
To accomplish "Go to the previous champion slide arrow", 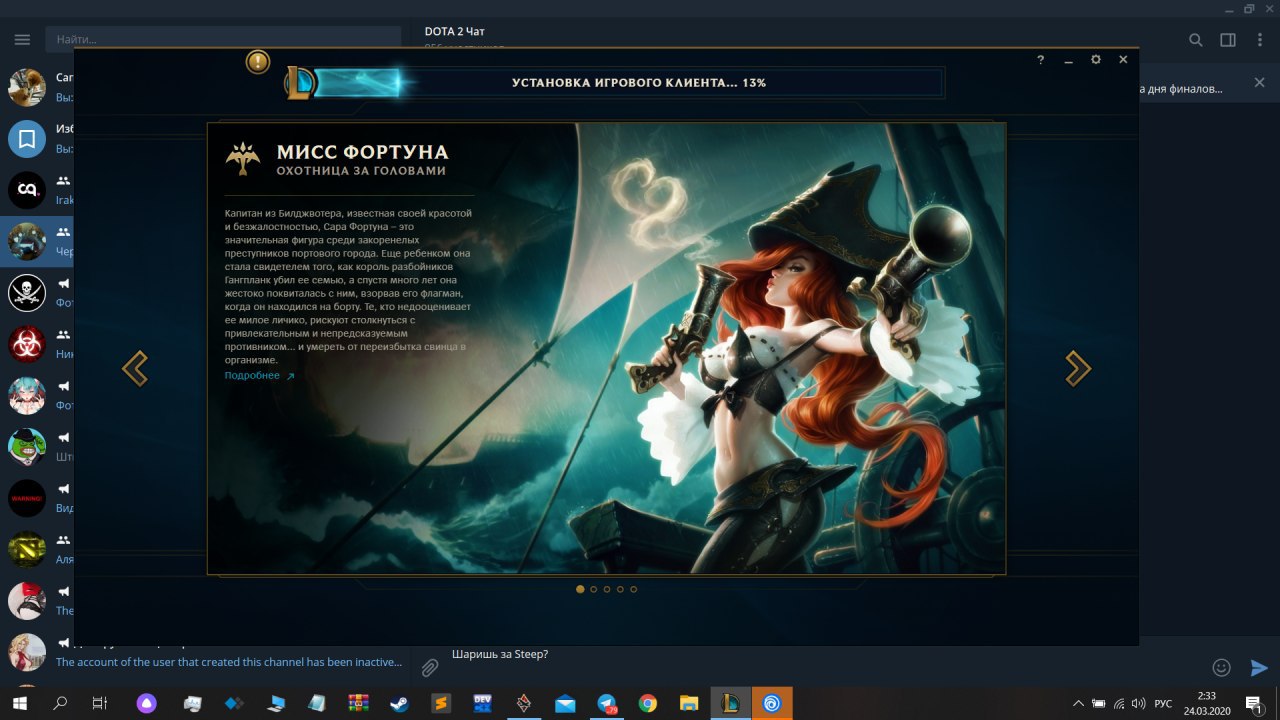I will tap(135, 369).
